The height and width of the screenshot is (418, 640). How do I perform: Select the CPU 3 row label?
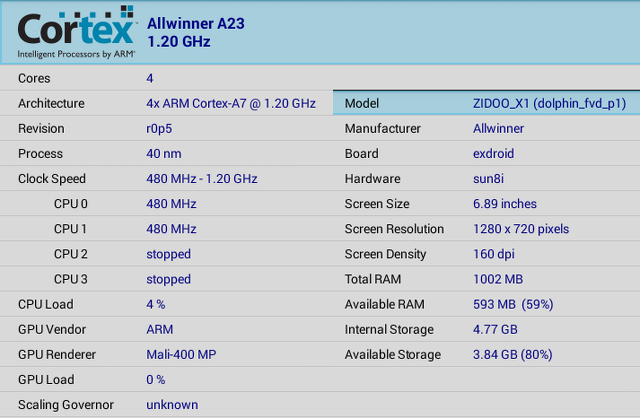(x=71, y=279)
